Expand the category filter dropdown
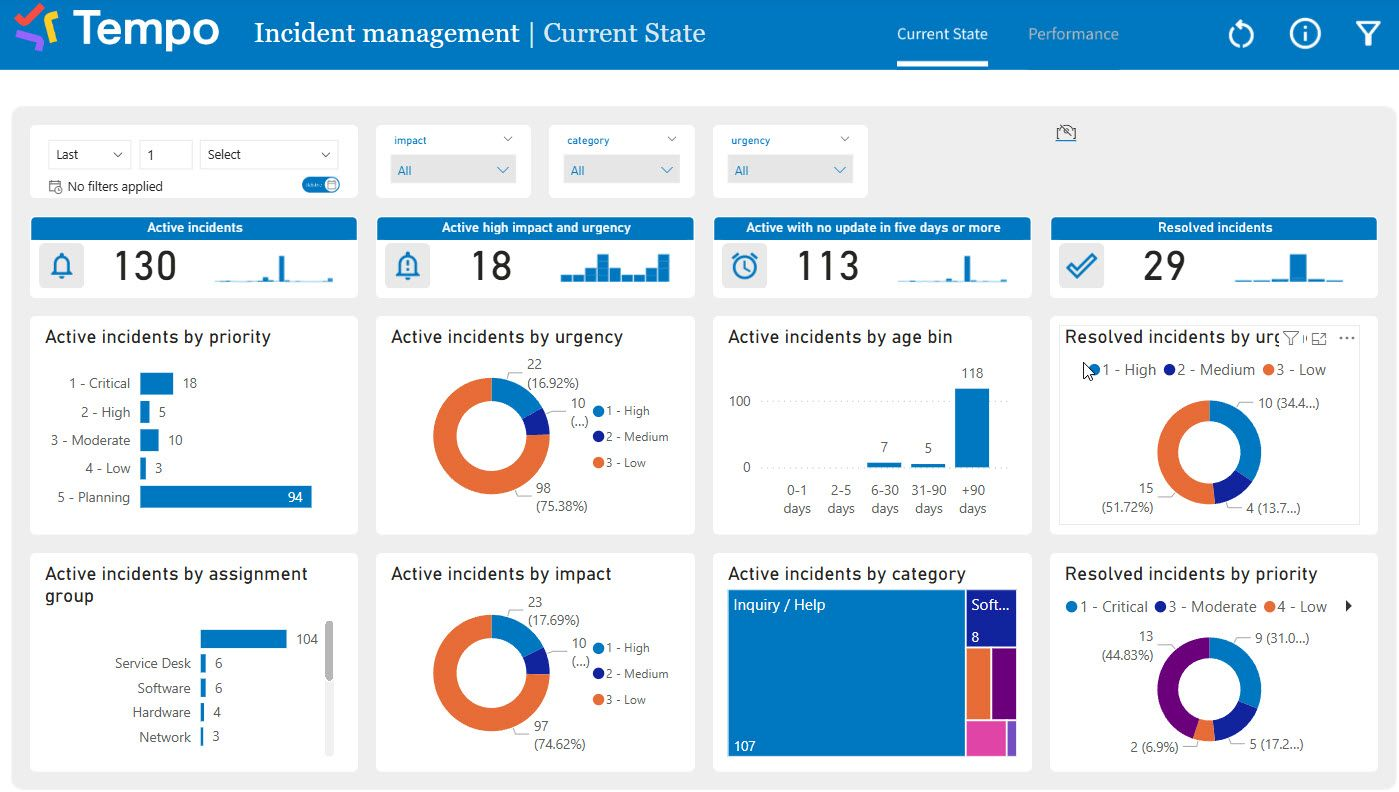The height and width of the screenshot is (792, 1399). click(621, 170)
